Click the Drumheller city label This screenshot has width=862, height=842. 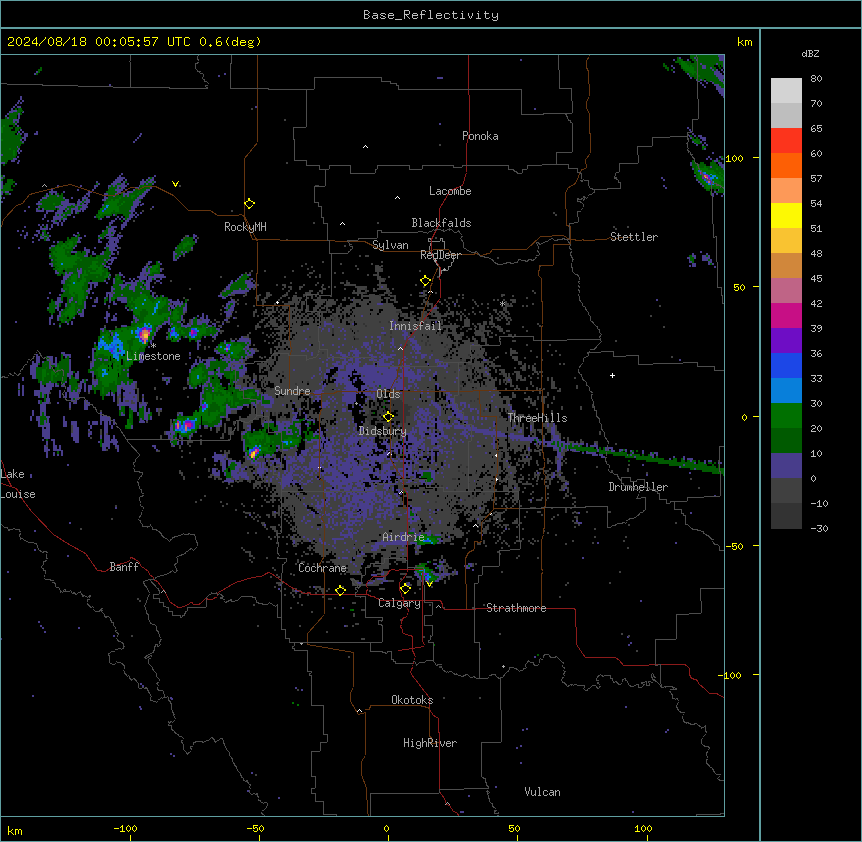638,487
